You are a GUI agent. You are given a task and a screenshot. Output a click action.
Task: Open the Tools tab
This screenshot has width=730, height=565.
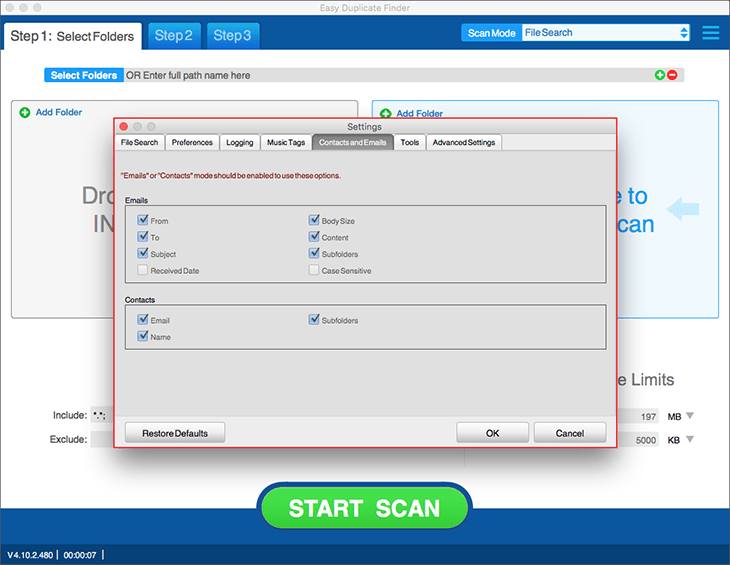pos(410,142)
